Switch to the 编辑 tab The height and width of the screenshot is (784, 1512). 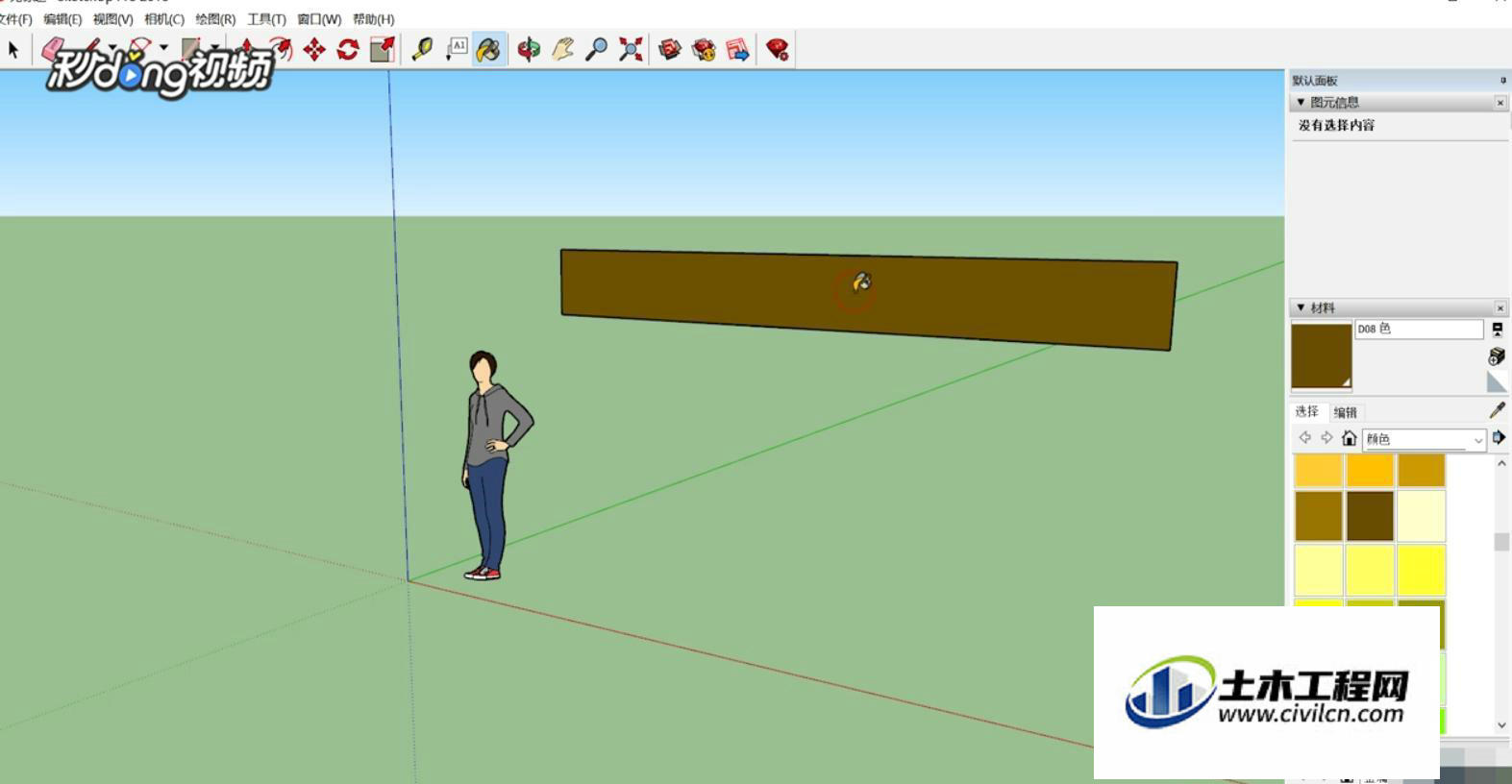tap(1346, 412)
